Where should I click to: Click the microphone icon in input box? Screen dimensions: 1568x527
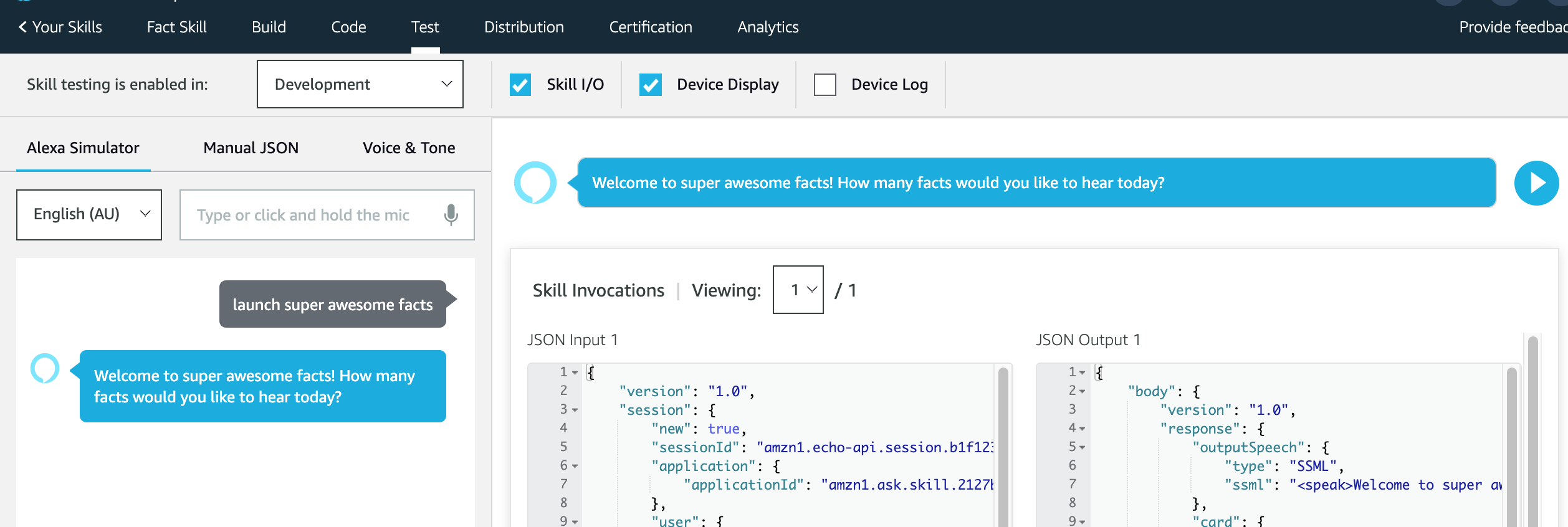click(x=451, y=215)
